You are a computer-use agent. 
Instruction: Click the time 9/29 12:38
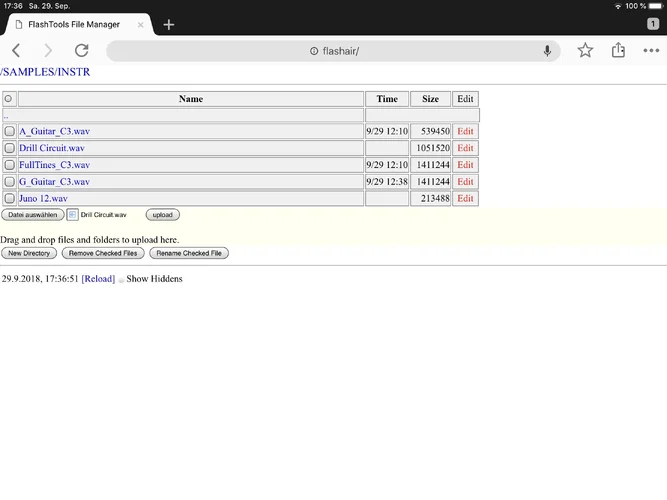387,182
